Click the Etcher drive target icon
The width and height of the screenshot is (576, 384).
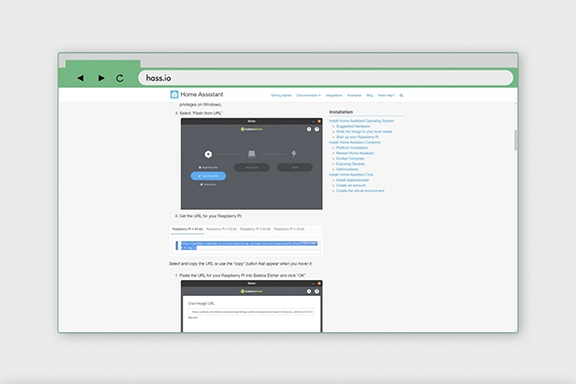[252, 154]
